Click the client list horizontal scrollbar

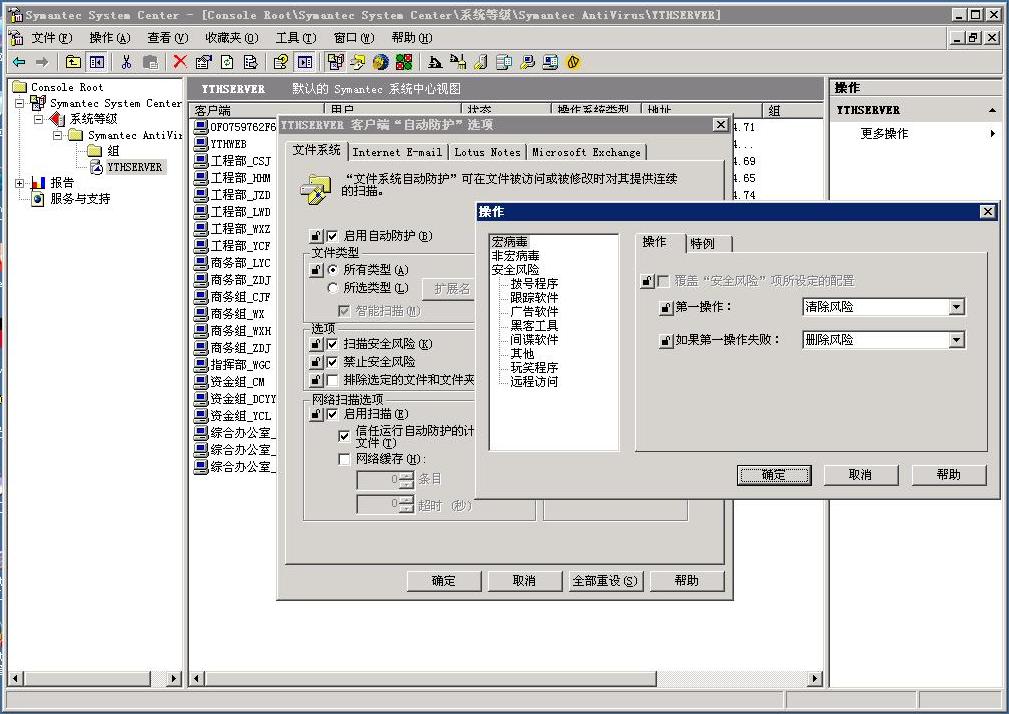(x=506, y=678)
